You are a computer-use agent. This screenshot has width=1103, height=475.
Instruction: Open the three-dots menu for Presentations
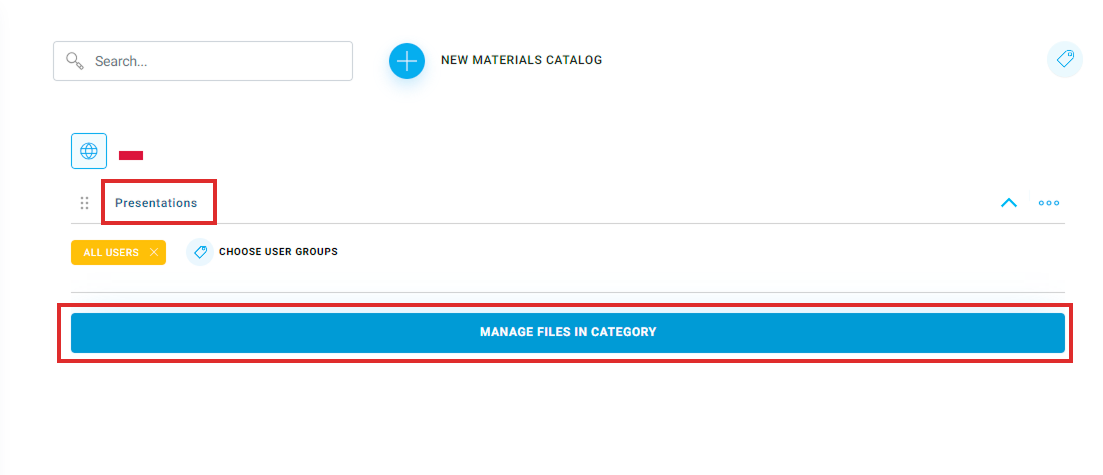coord(1049,203)
